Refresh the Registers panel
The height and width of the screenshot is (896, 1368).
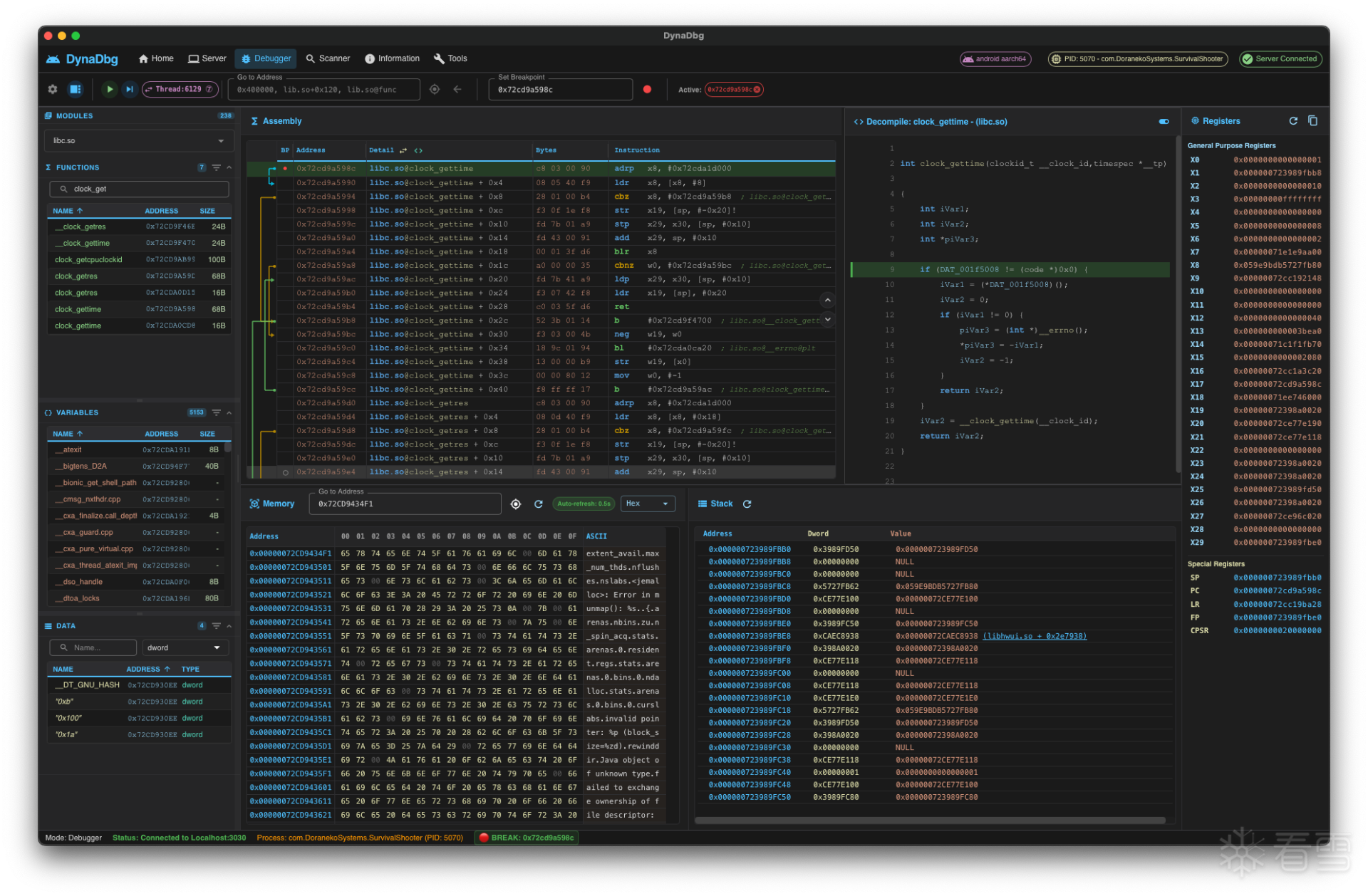pos(1293,121)
